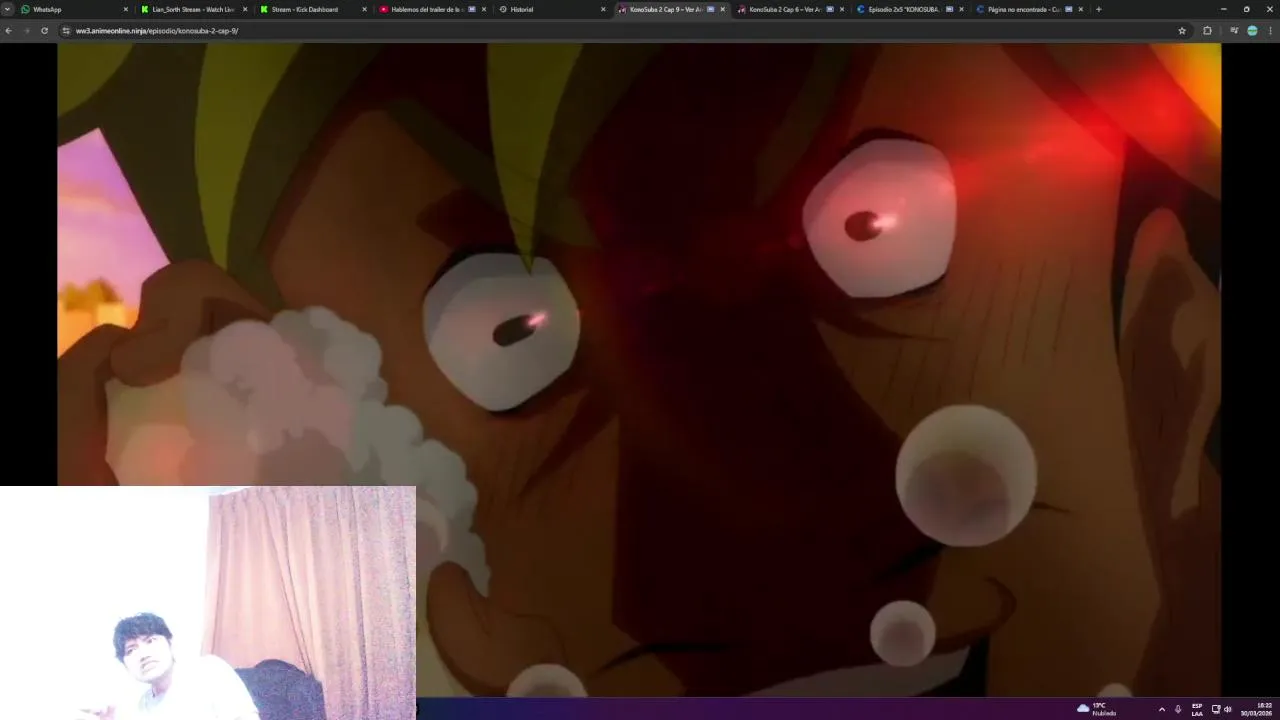This screenshot has height=720, width=1280.
Task: Go forward to the next page
Action: pyautogui.click(x=26, y=31)
